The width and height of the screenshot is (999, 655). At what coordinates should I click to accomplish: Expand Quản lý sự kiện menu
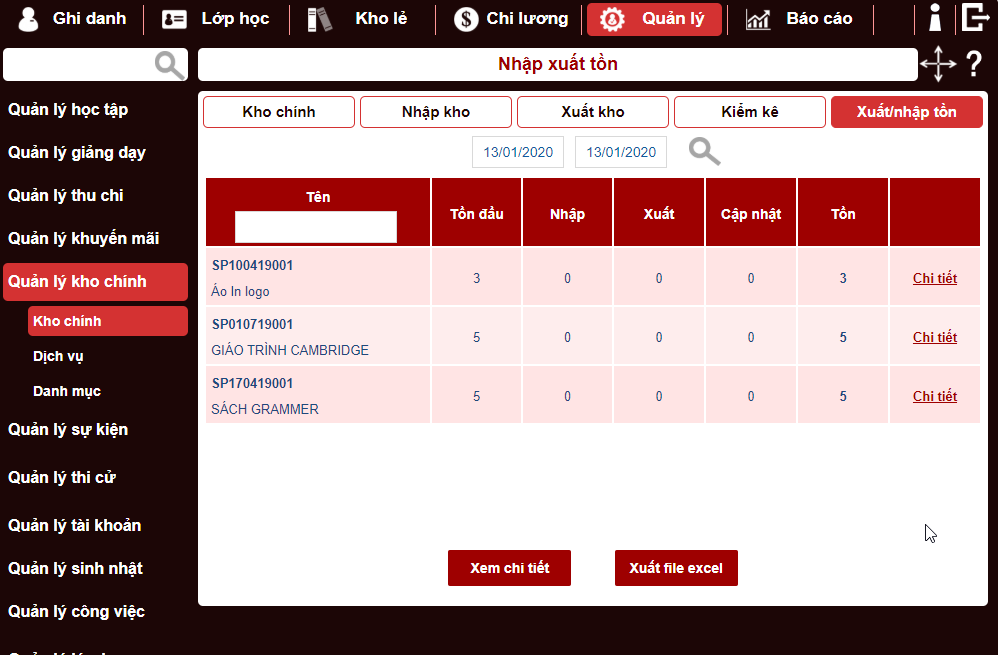(x=68, y=430)
